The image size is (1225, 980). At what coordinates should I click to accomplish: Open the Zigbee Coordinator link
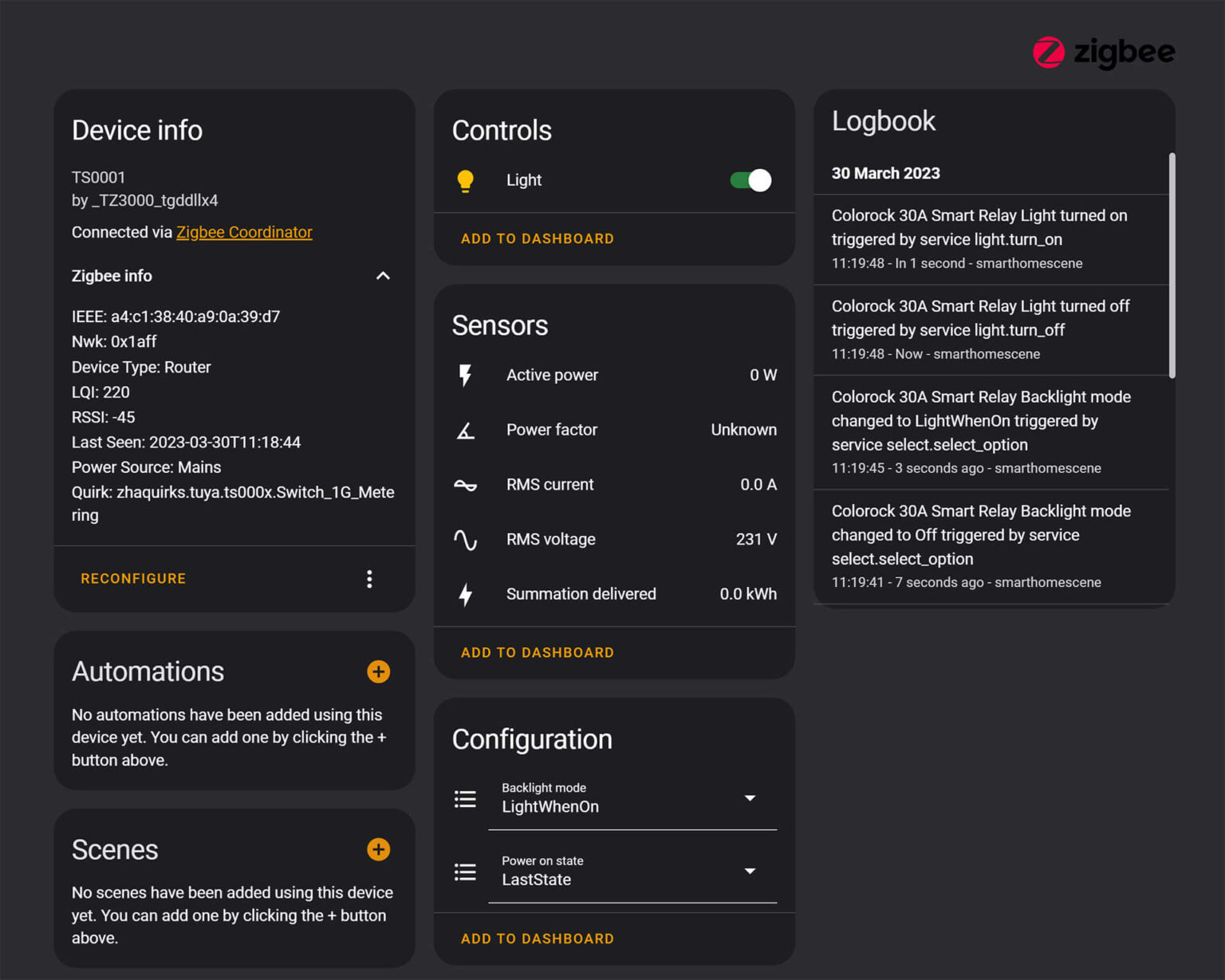point(244,232)
